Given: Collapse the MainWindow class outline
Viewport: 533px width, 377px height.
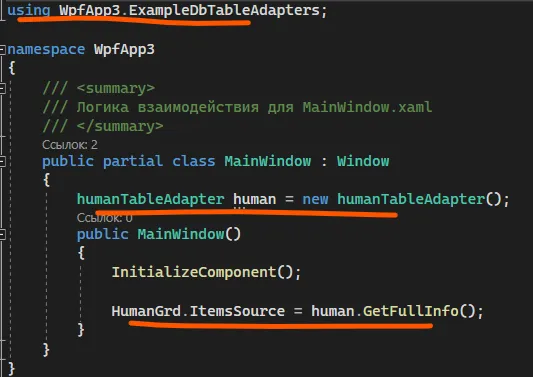Looking at the screenshot, I should pos(2,161).
